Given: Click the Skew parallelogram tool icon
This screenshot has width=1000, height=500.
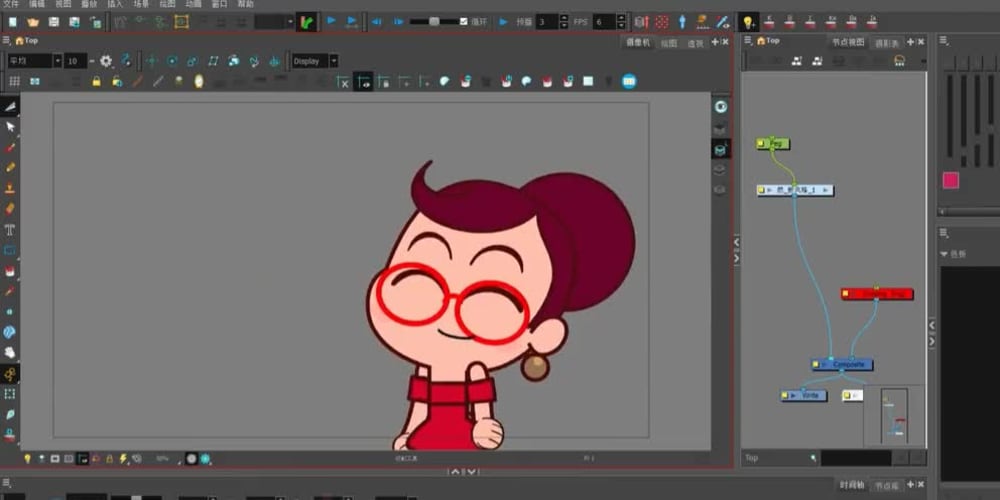Looking at the screenshot, I should point(213,61).
